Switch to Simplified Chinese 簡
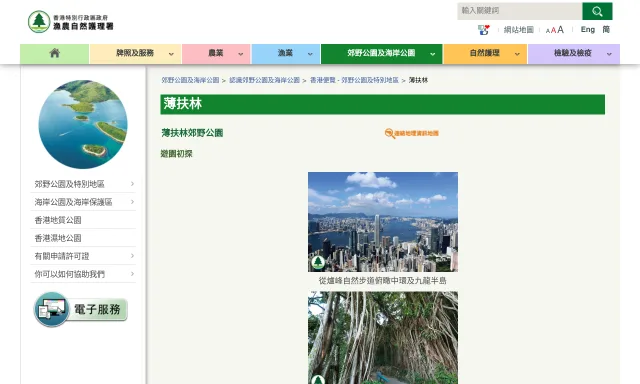The image size is (640, 384). tap(606, 30)
